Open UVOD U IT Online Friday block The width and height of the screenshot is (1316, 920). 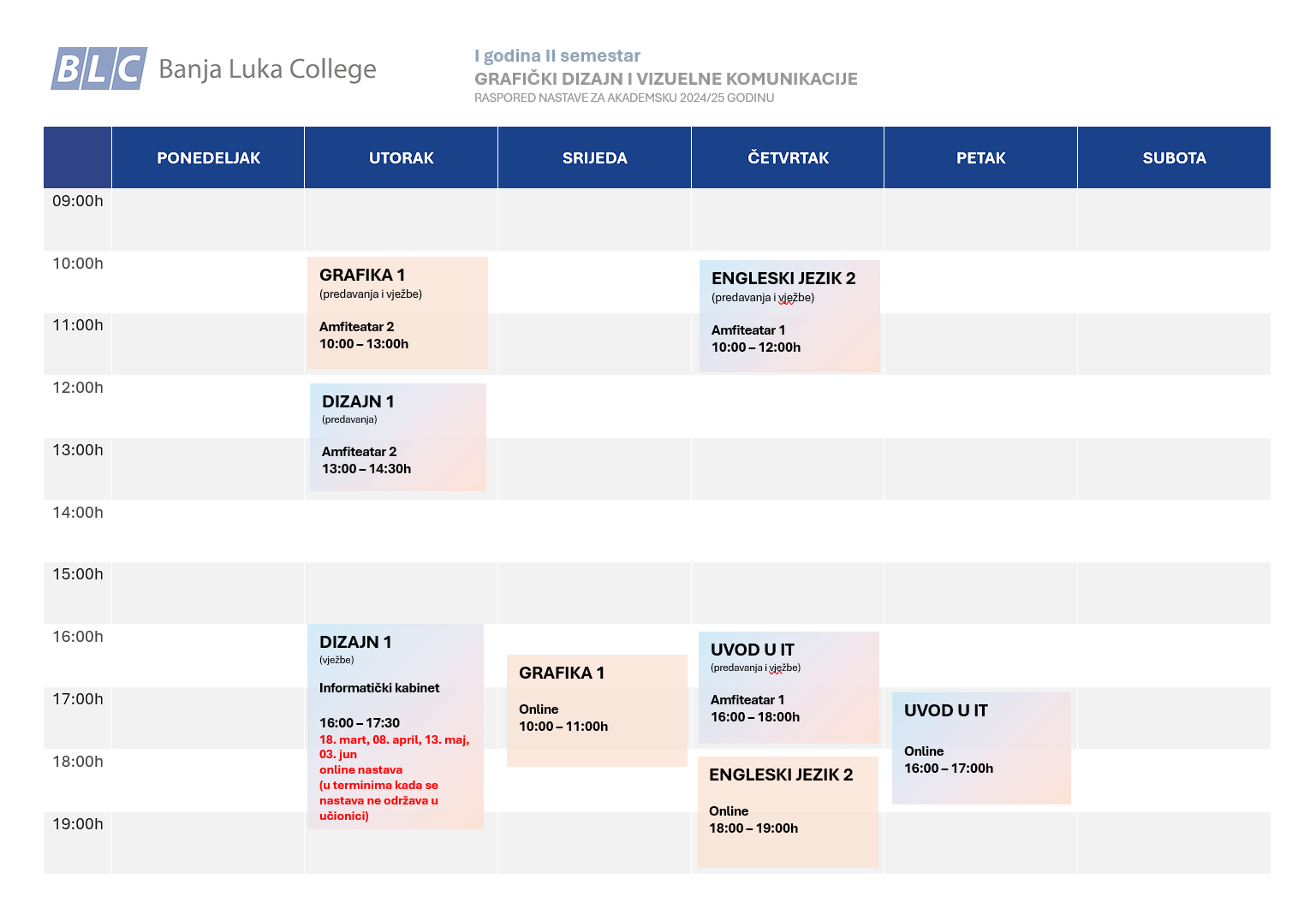981,748
